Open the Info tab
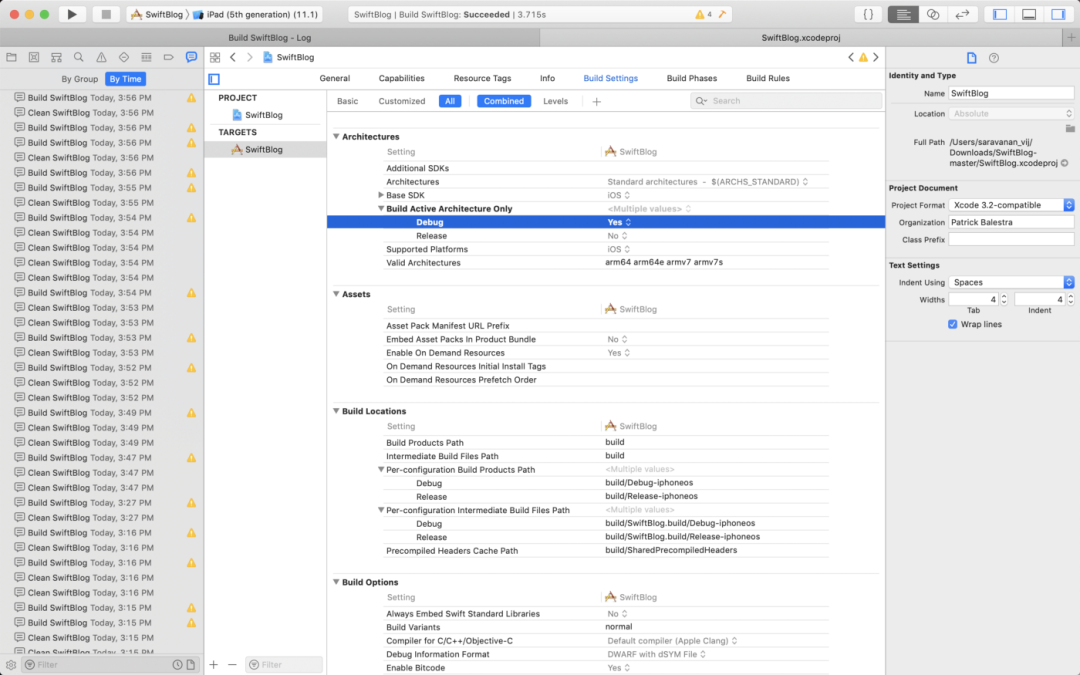The image size is (1080, 675). click(x=548, y=79)
